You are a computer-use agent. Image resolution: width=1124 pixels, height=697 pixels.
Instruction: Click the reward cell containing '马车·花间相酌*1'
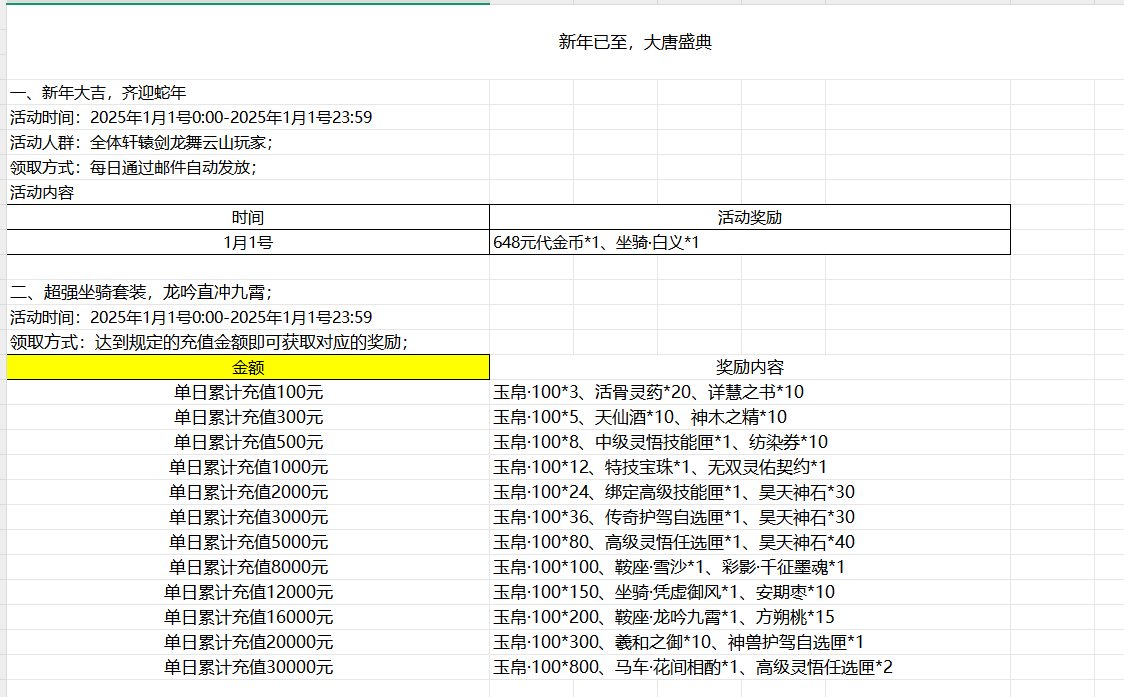coord(692,667)
